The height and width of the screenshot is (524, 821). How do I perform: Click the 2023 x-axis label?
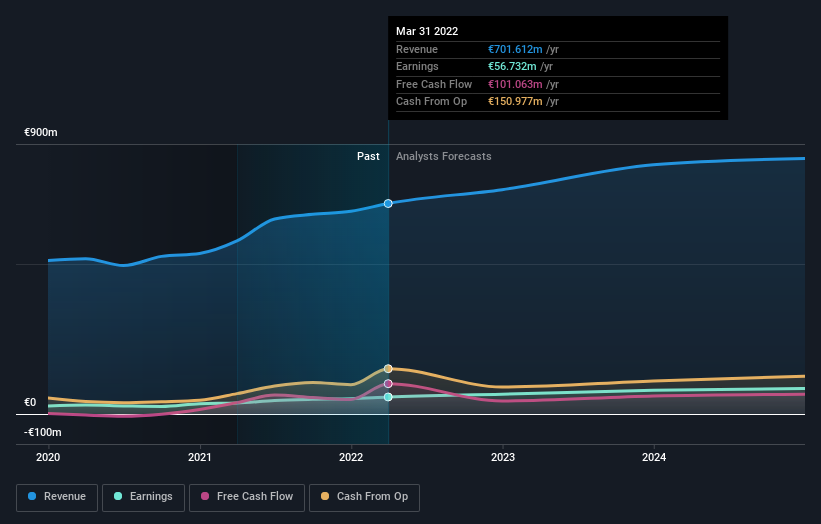tap(503, 457)
